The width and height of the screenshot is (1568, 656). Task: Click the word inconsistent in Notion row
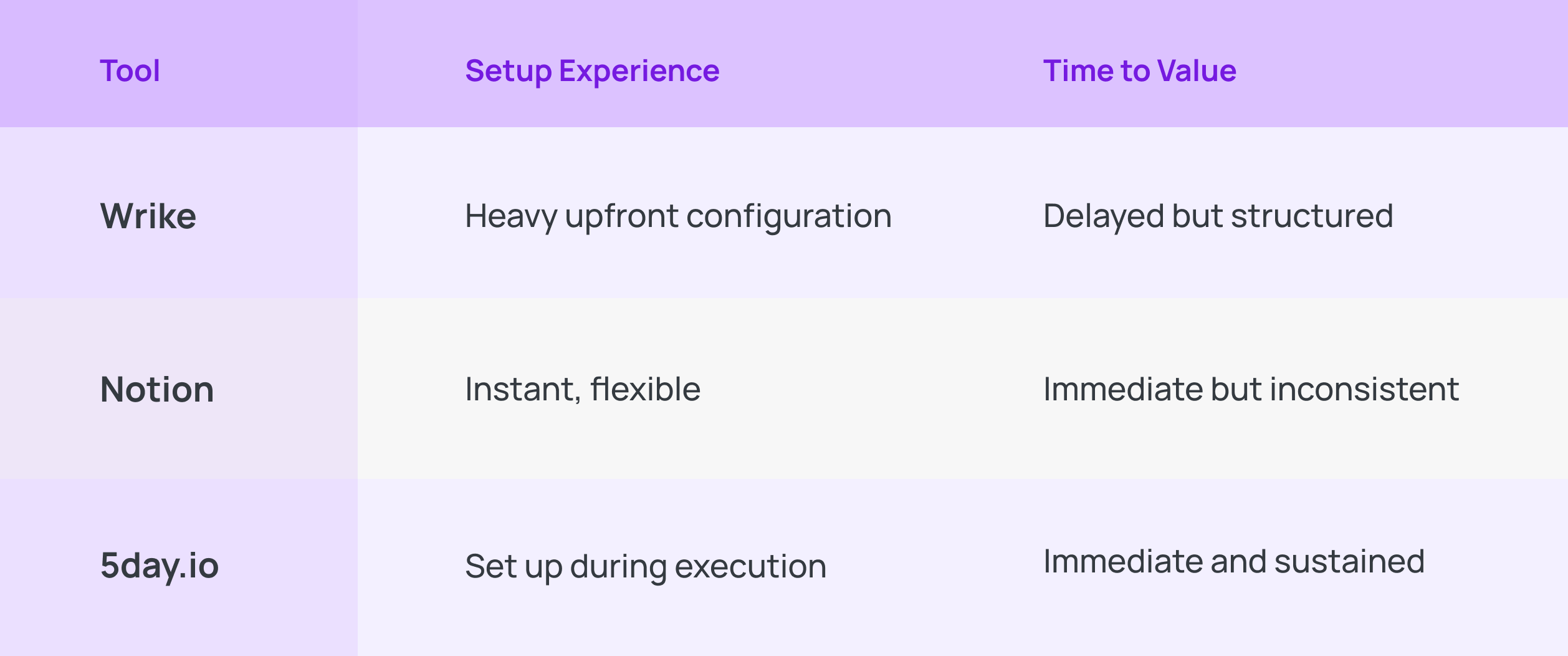pyautogui.click(x=1364, y=389)
